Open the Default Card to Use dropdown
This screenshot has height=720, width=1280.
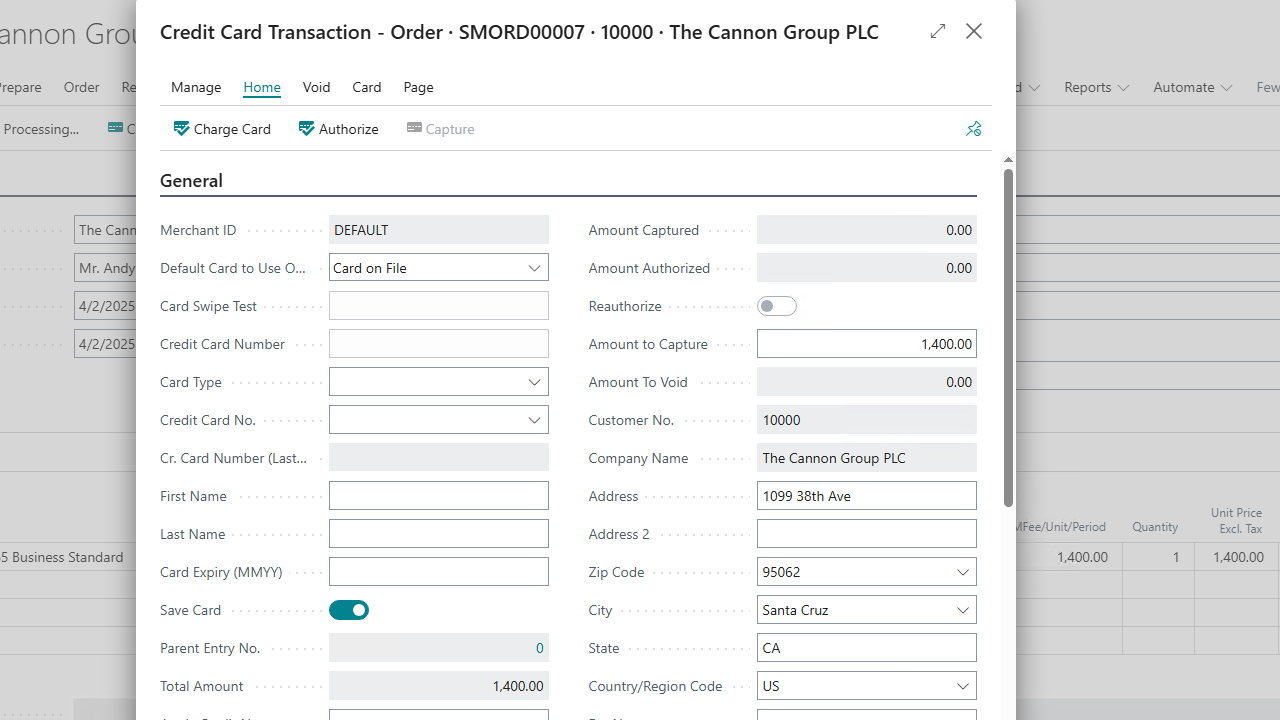tap(534, 268)
